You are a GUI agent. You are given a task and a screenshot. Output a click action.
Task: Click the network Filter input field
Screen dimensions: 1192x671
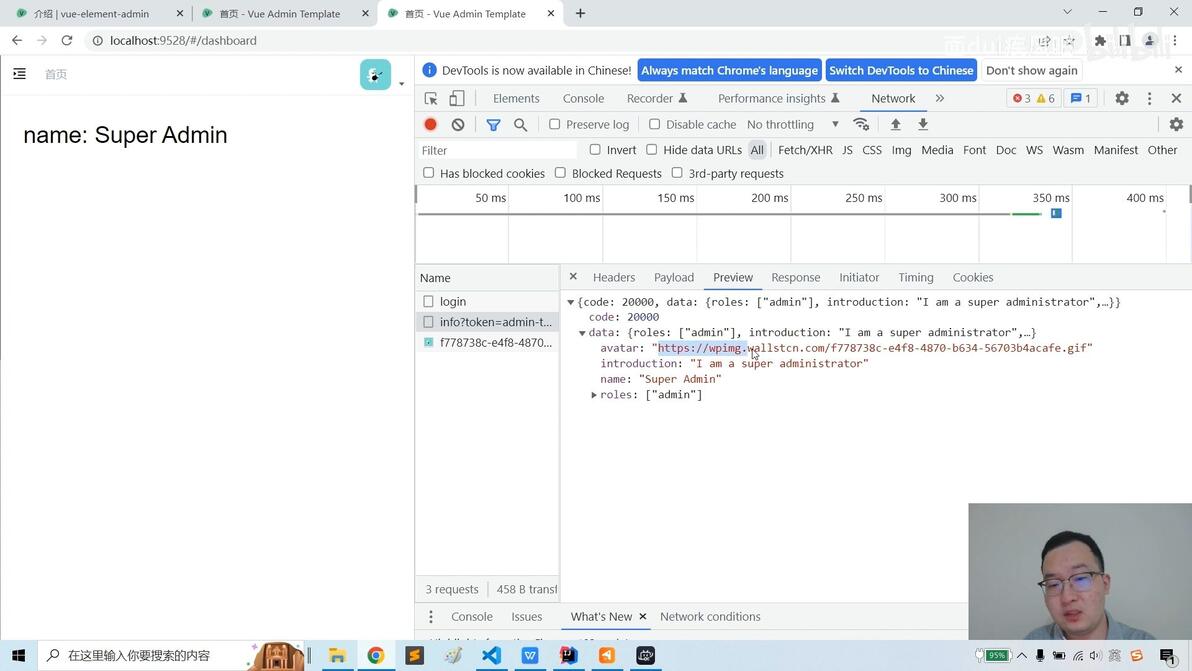click(x=498, y=150)
